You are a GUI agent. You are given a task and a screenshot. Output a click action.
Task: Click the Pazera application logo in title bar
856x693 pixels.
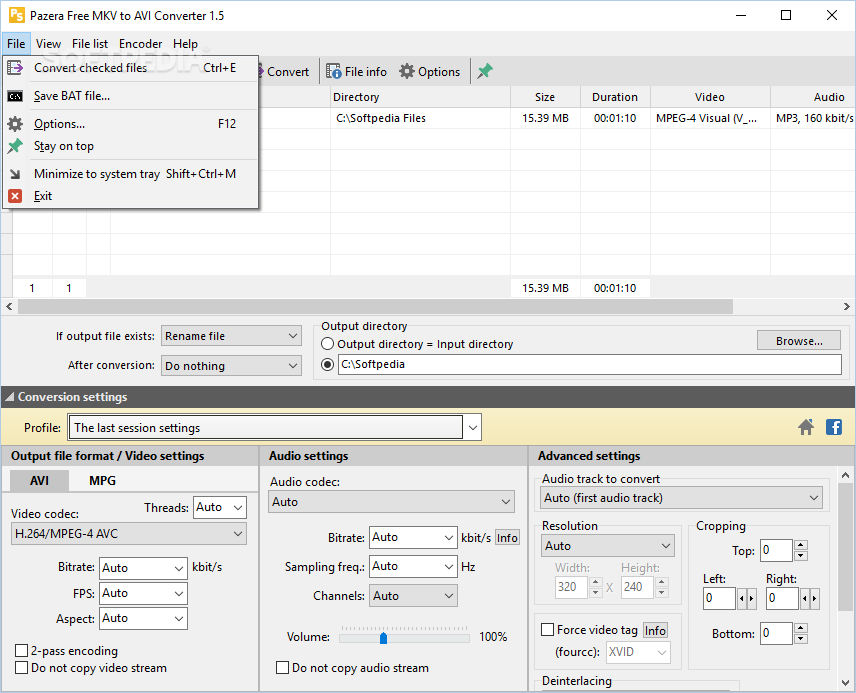click(16, 15)
